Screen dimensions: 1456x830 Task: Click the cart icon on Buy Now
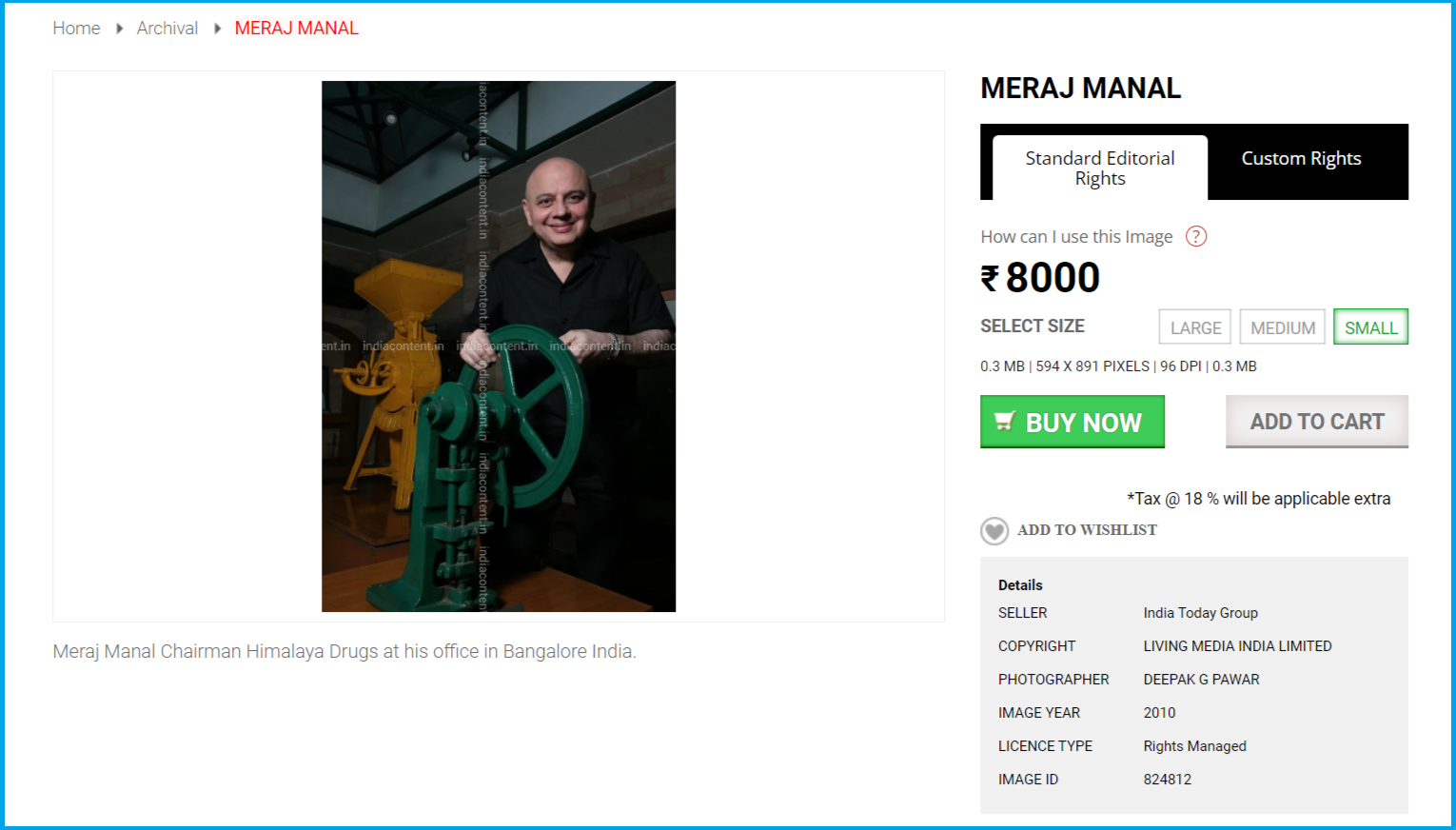1005,421
